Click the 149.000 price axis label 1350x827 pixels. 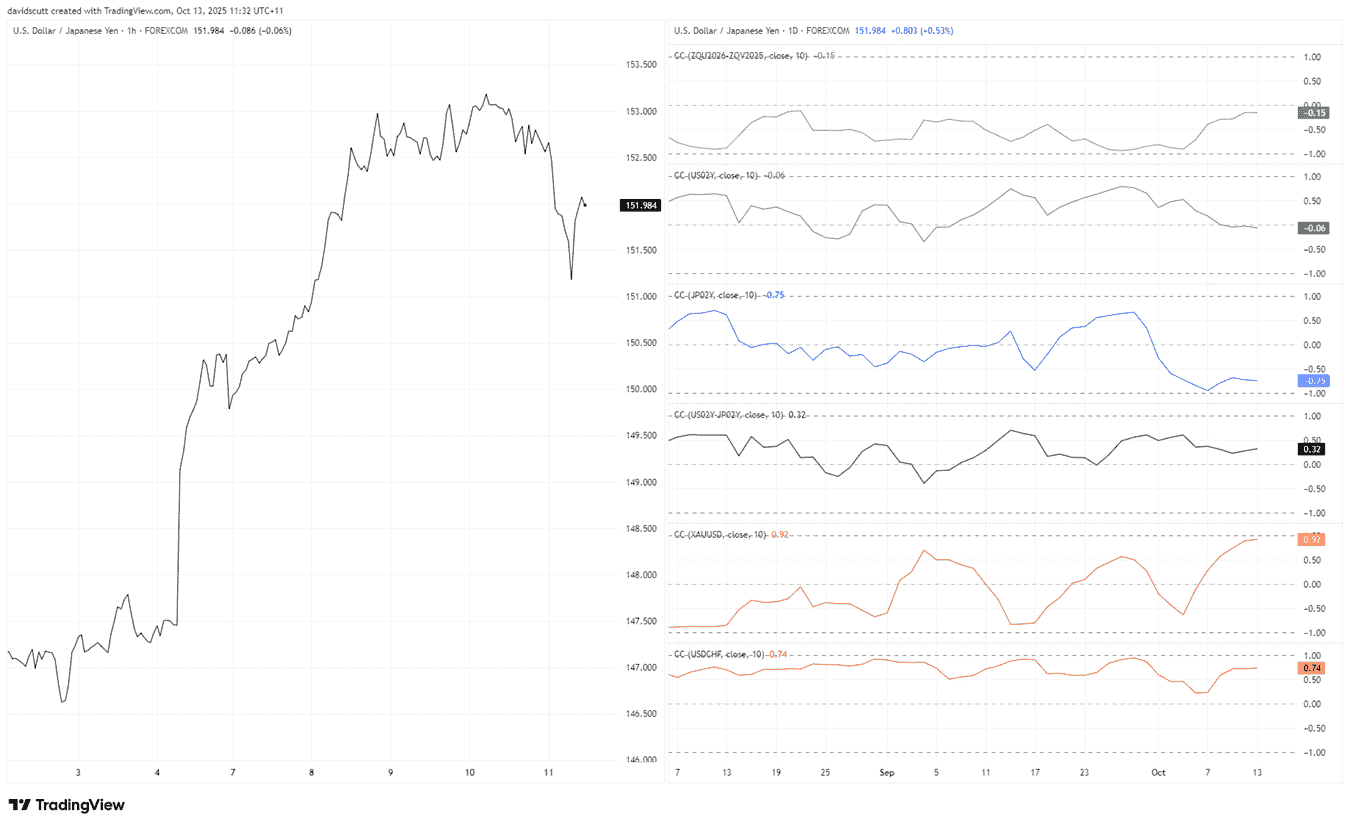641,483
